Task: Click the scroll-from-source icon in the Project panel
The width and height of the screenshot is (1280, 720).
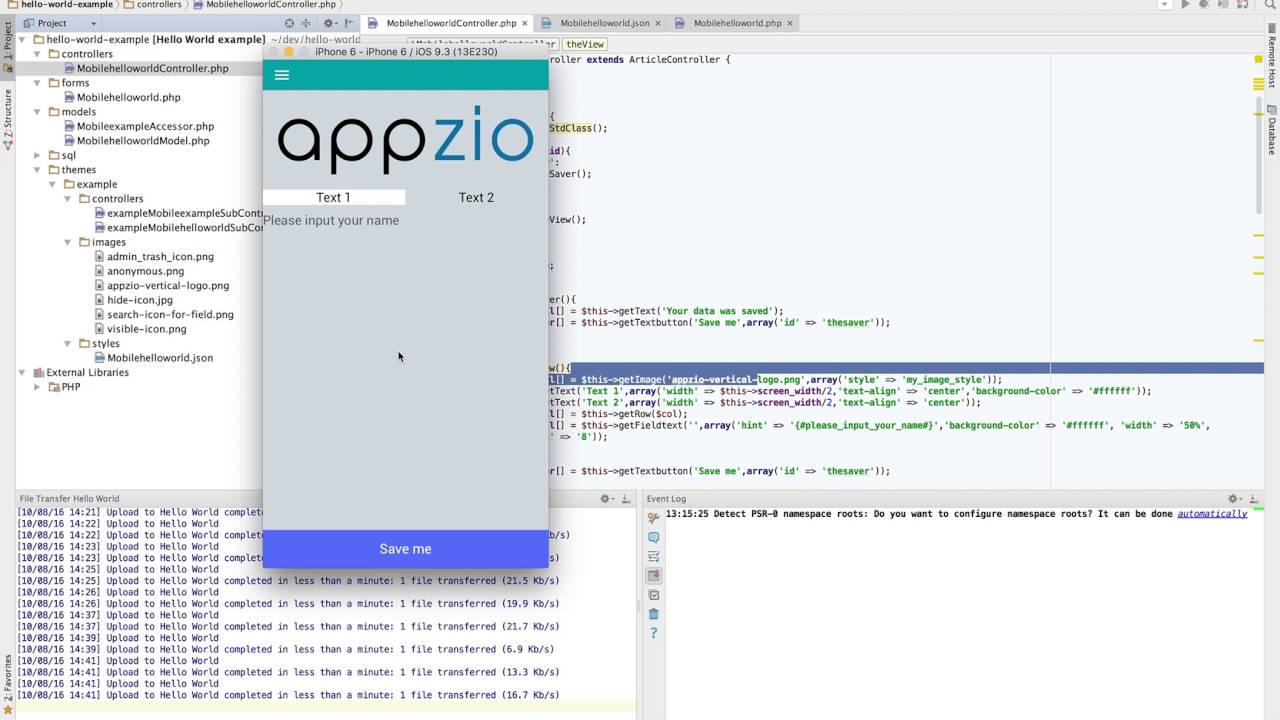Action: tap(290, 23)
